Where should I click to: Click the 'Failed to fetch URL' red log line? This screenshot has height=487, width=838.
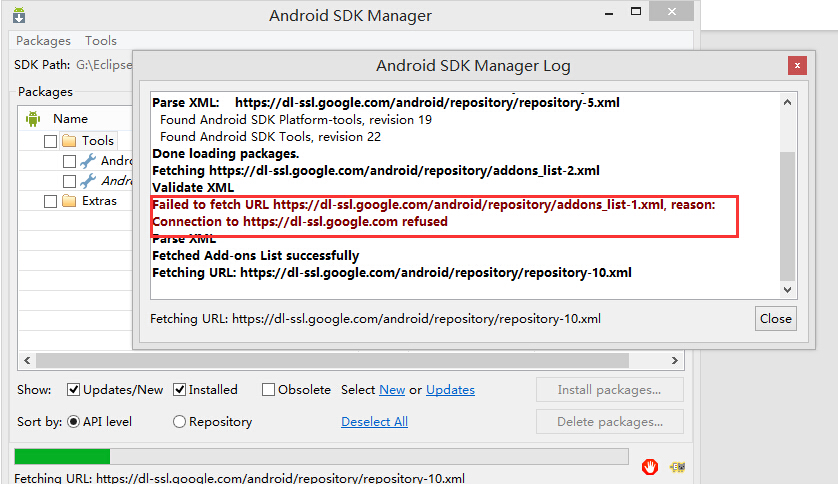(433, 205)
